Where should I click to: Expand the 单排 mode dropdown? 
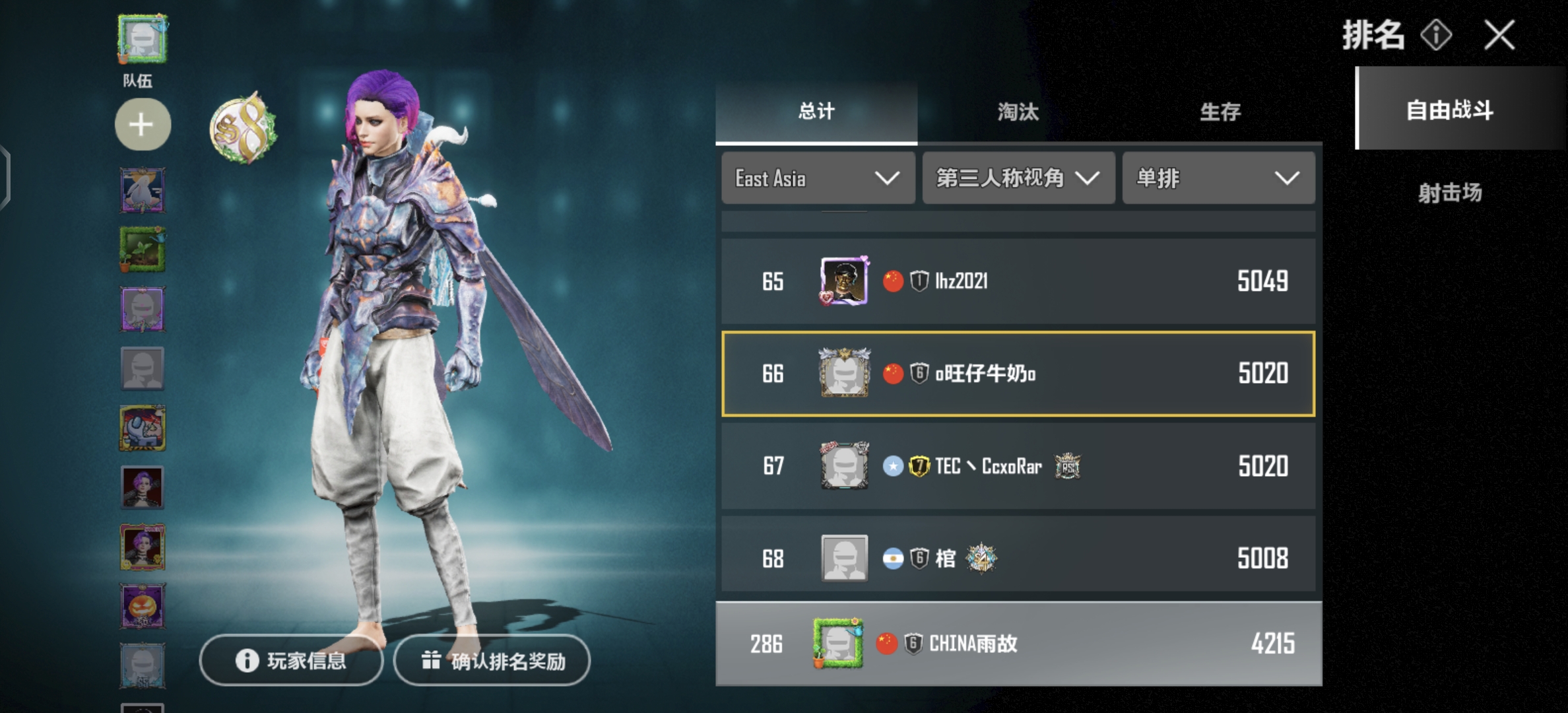(1218, 178)
